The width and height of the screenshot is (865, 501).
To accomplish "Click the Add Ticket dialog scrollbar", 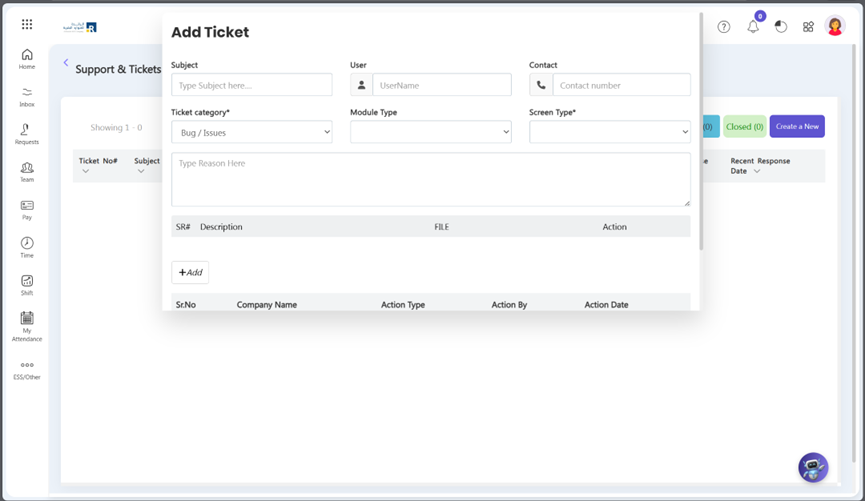I will 701,130.
